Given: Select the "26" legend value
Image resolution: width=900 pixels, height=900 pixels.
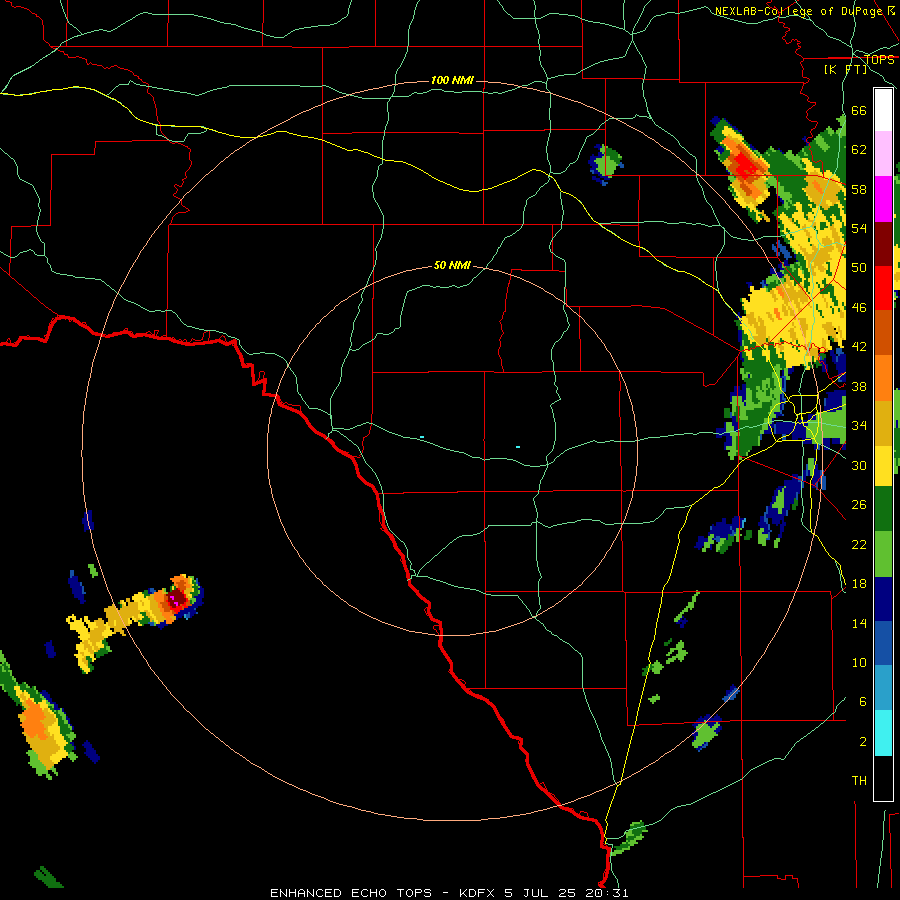Looking at the screenshot, I should click(859, 505).
